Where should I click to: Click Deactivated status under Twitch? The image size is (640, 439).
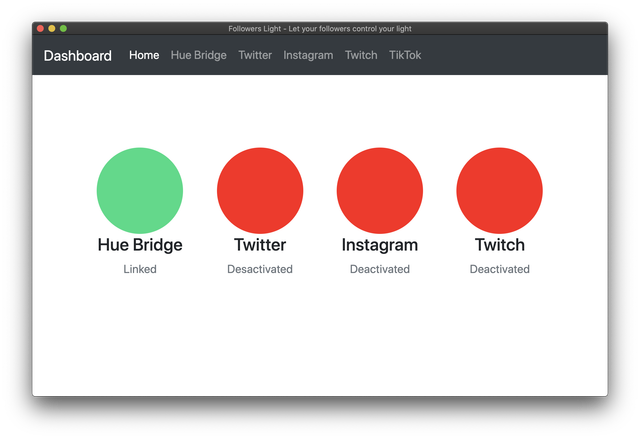coord(500,269)
